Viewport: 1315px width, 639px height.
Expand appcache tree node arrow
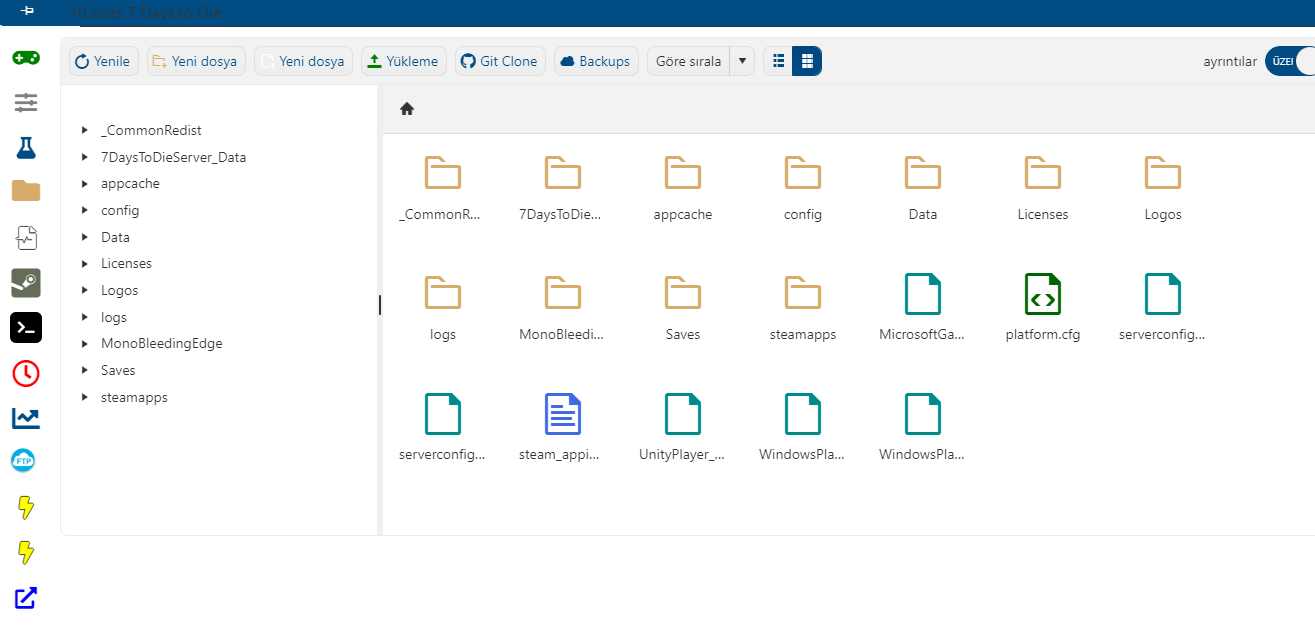click(85, 183)
